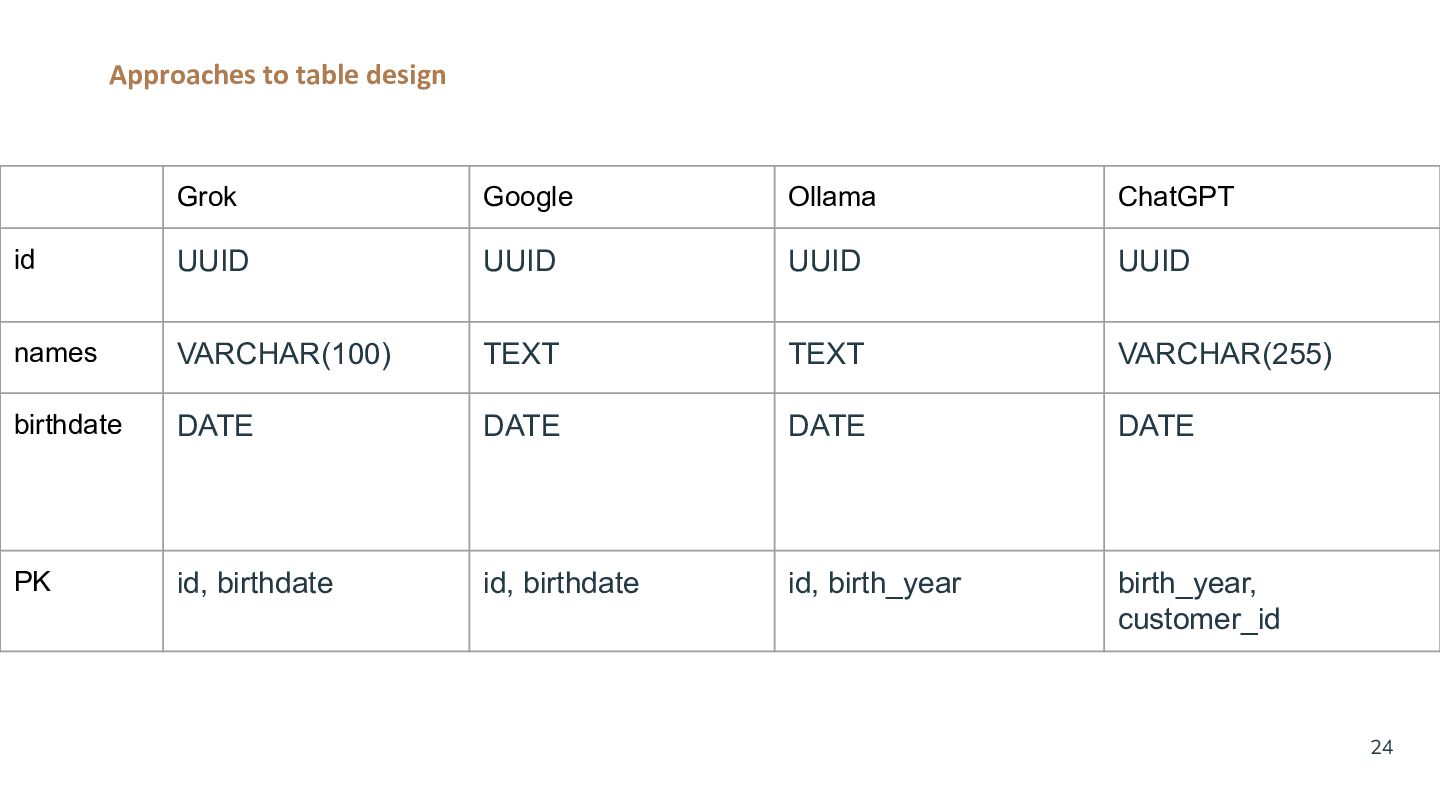Click TEXT in the Ollama column

pos(825,354)
